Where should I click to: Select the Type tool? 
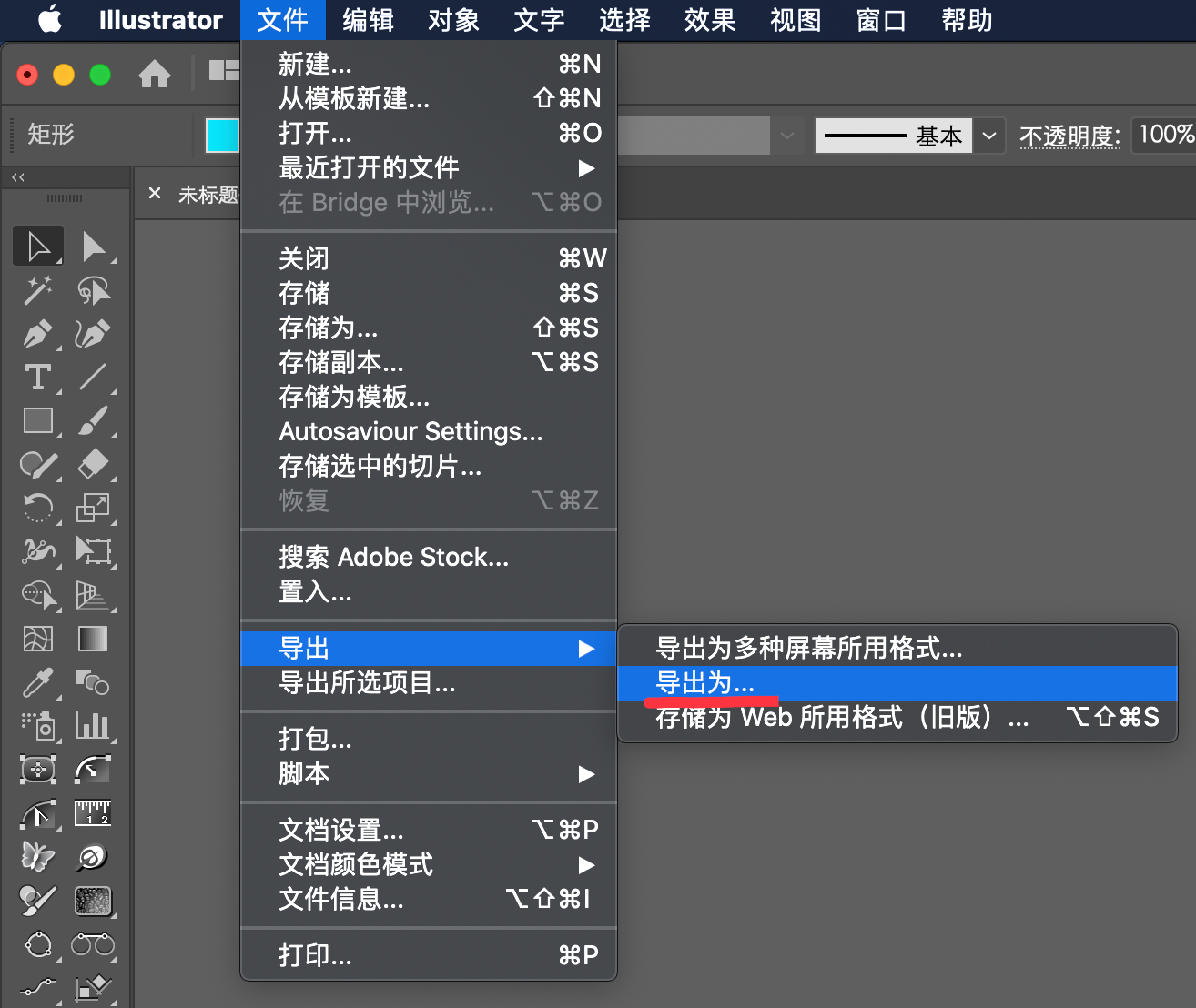pos(38,377)
